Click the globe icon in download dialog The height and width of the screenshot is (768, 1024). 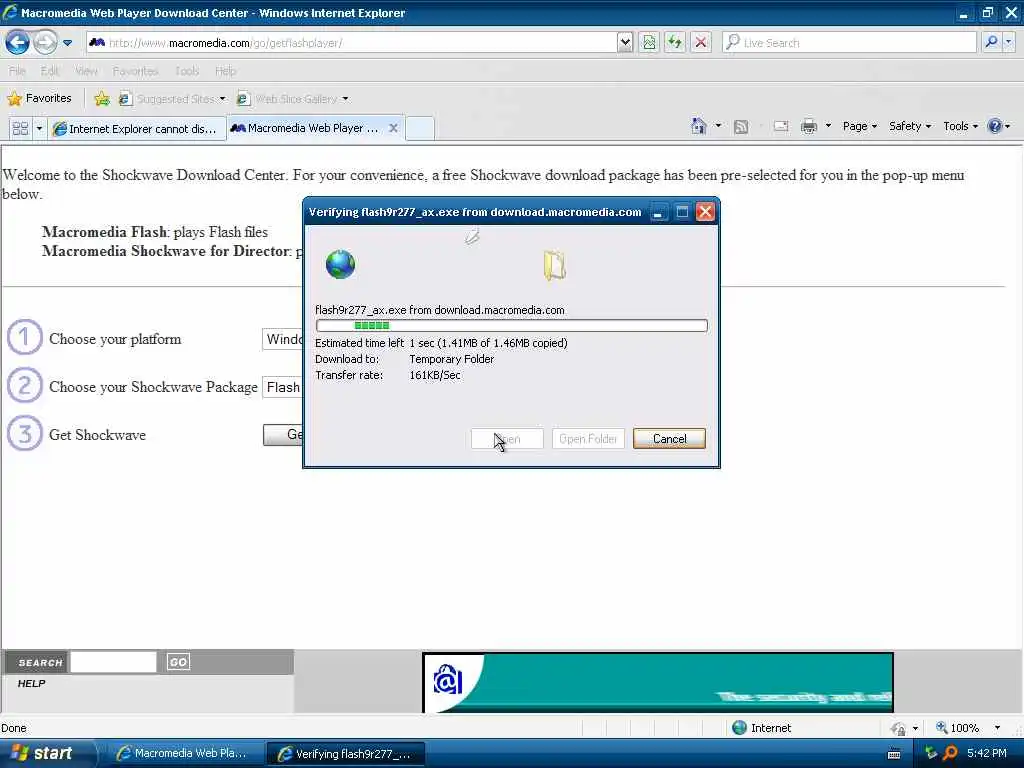[x=340, y=264]
